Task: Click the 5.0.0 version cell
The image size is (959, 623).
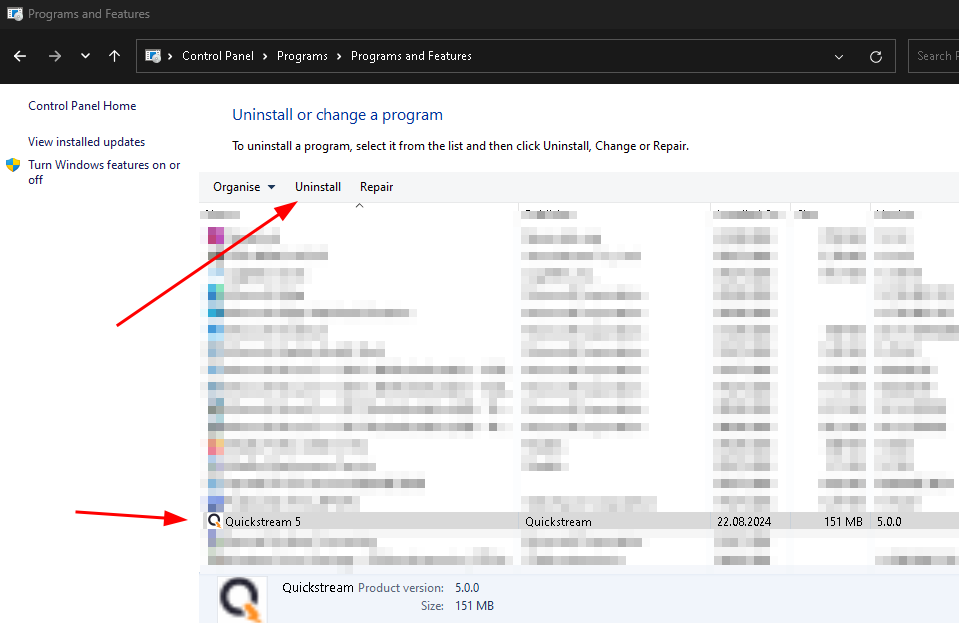Action: [889, 522]
